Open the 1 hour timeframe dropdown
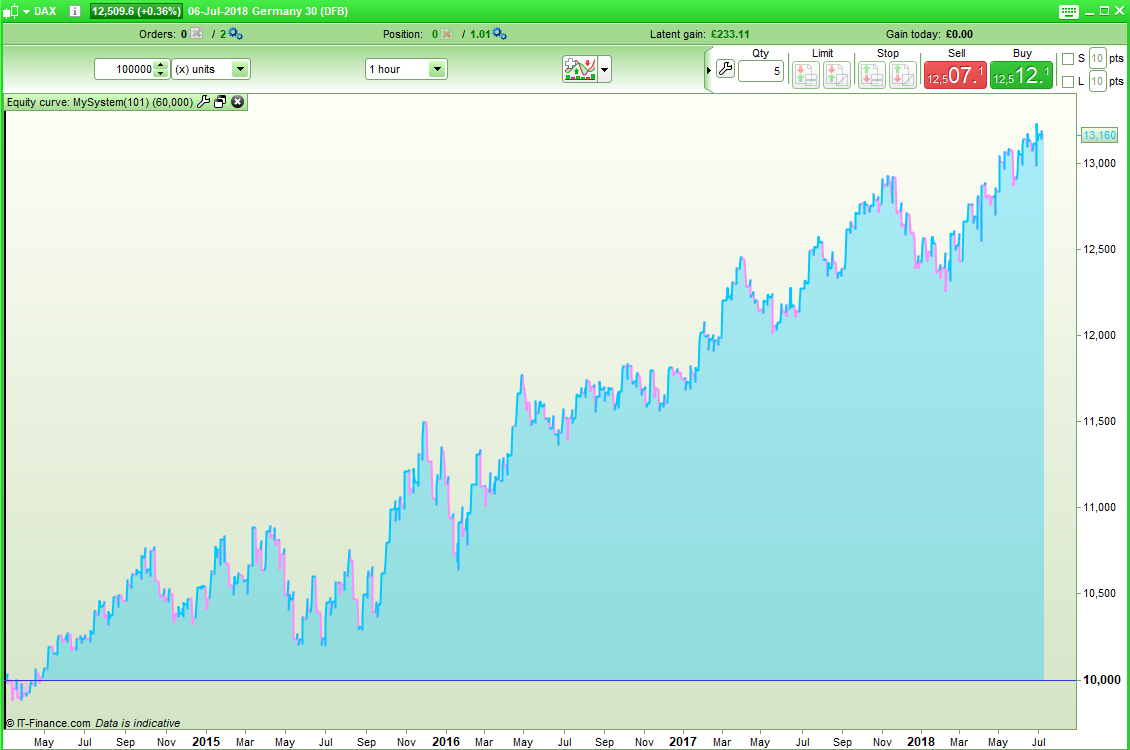1130x750 pixels. tap(406, 69)
